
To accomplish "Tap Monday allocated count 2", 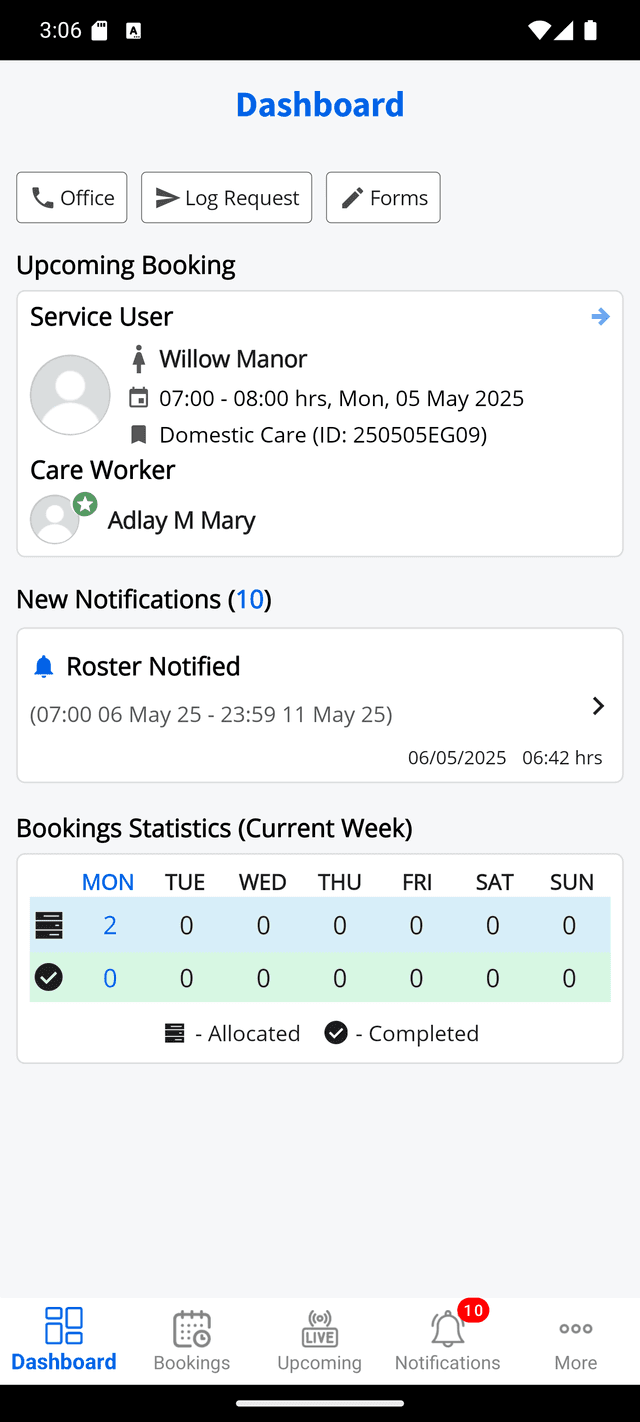I will click(110, 926).
